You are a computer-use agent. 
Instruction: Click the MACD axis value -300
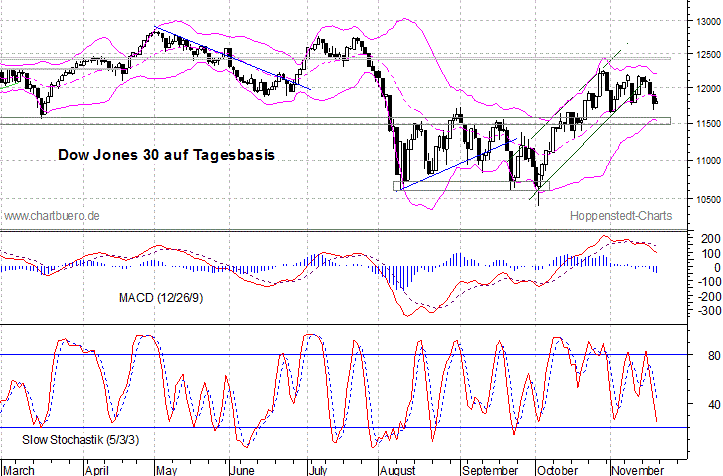(x=709, y=311)
